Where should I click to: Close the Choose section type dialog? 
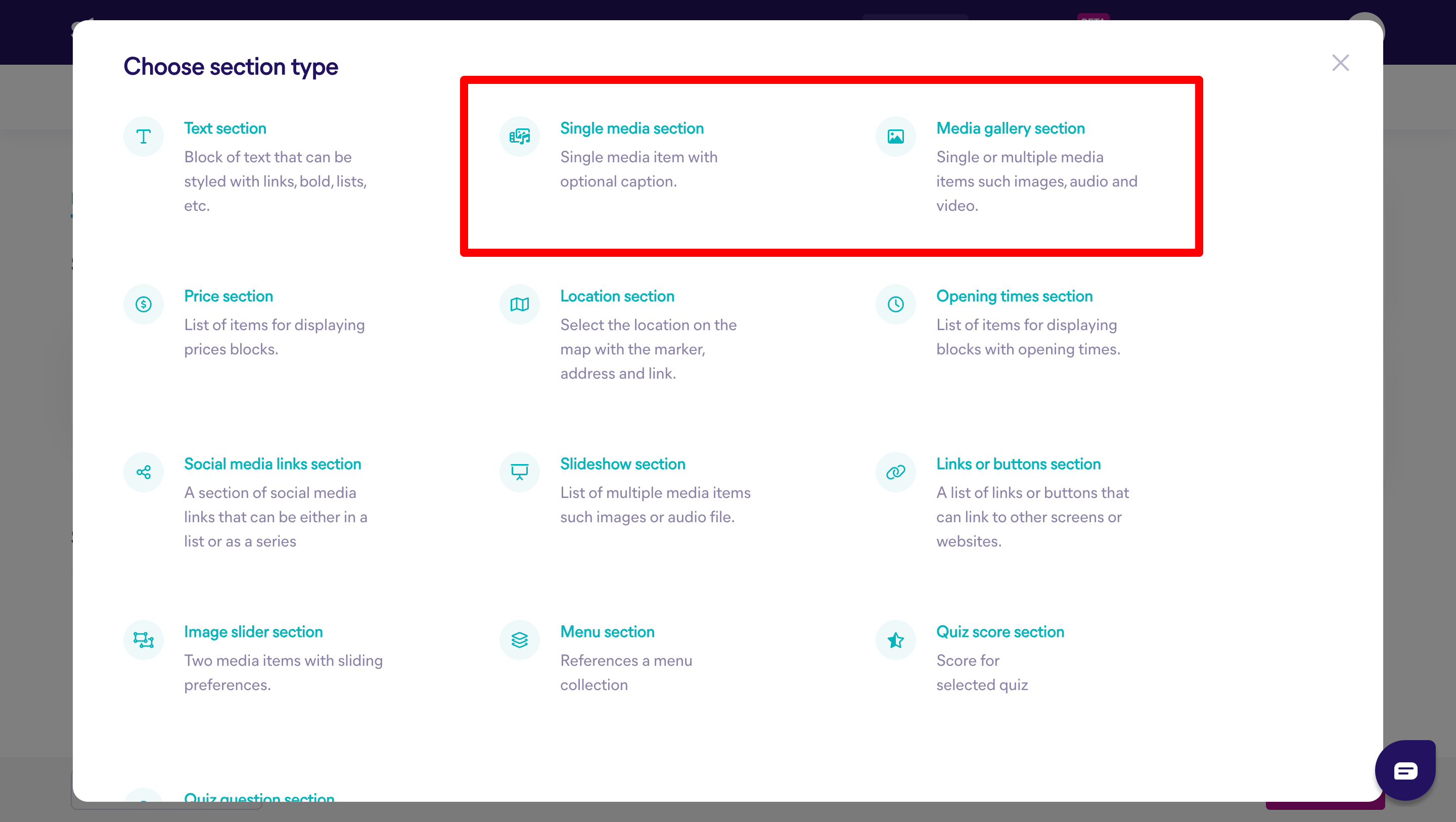(1340, 63)
